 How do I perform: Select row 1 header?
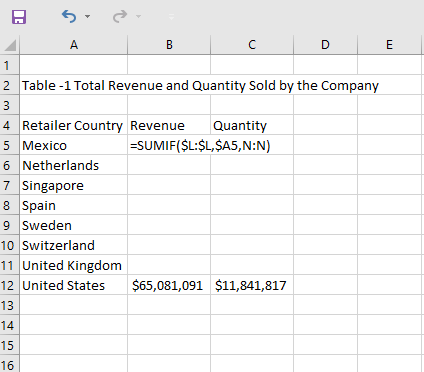point(9,65)
